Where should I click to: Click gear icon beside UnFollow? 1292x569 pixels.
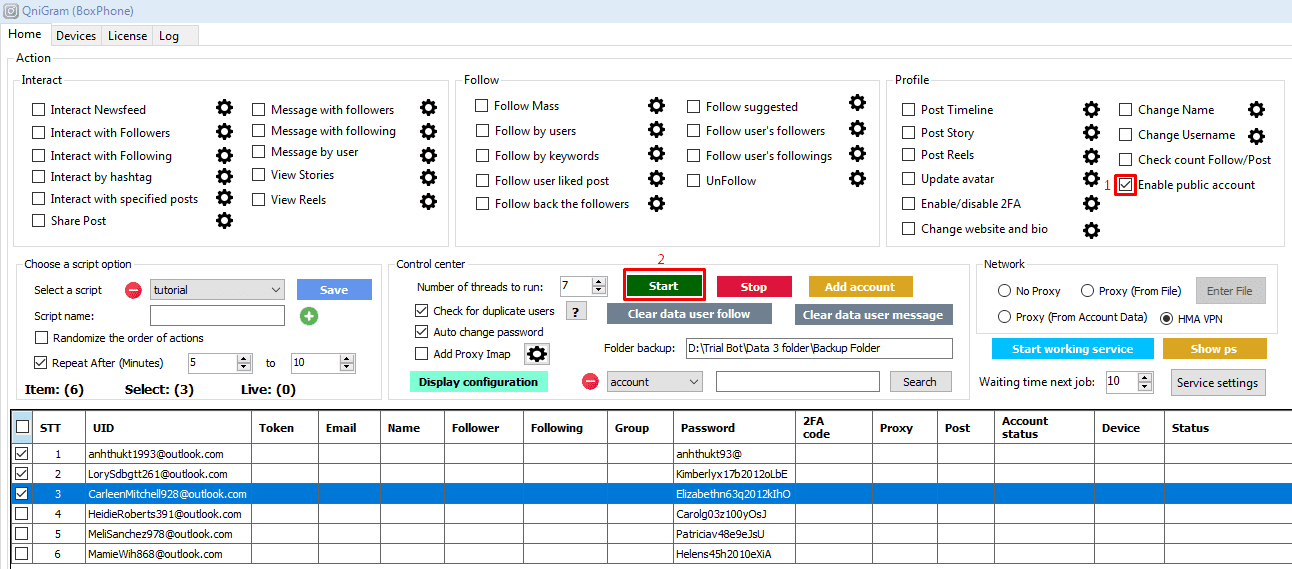click(857, 179)
